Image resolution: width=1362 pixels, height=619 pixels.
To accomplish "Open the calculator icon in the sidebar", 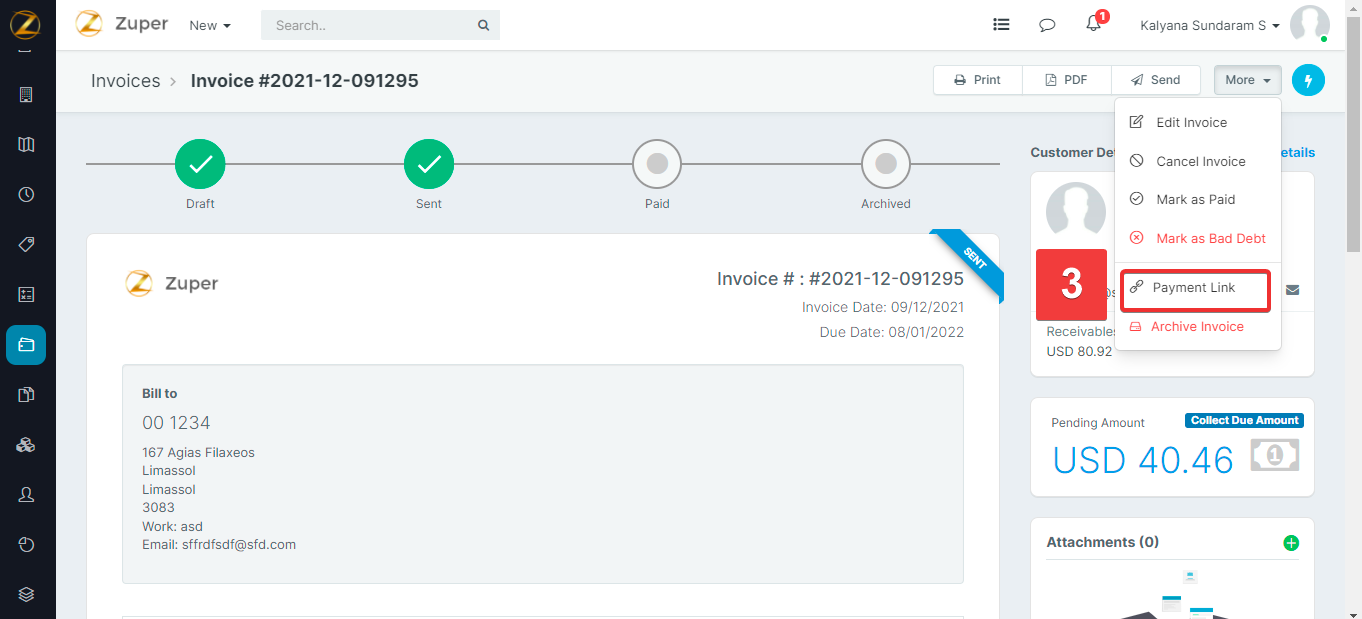I will point(26,295).
